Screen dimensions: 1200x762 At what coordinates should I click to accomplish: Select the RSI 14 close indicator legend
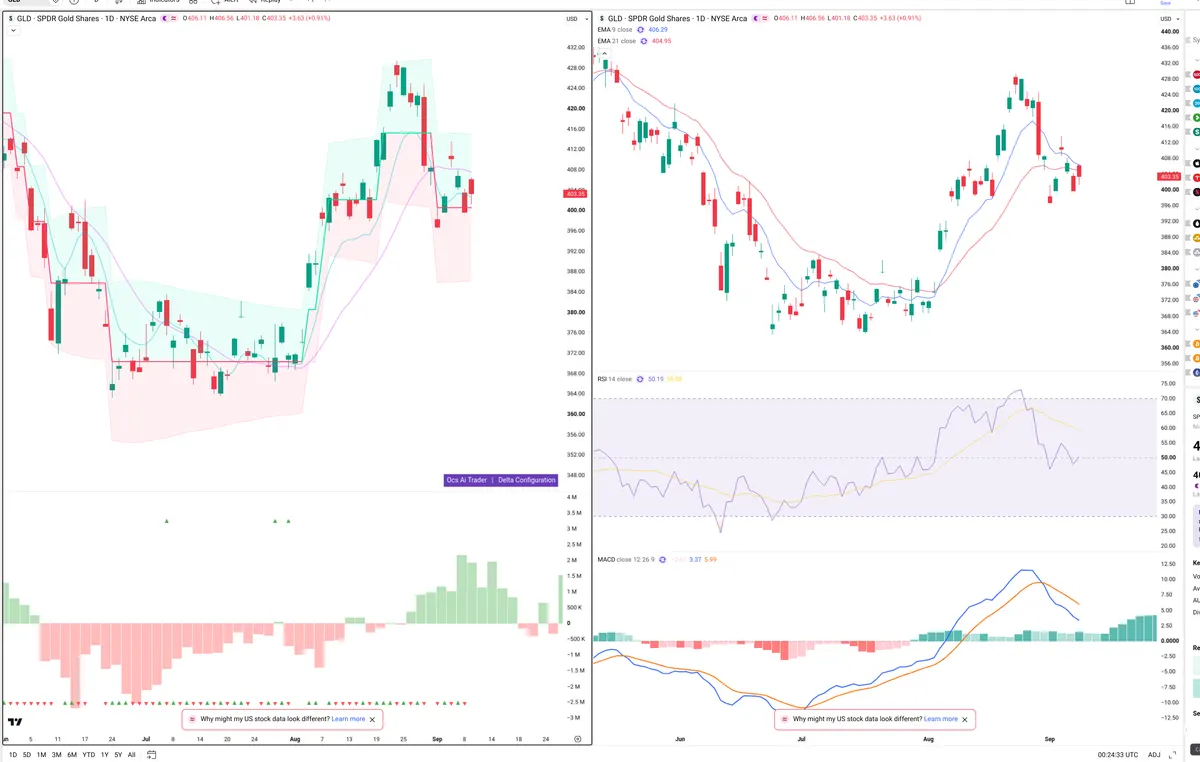615,379
